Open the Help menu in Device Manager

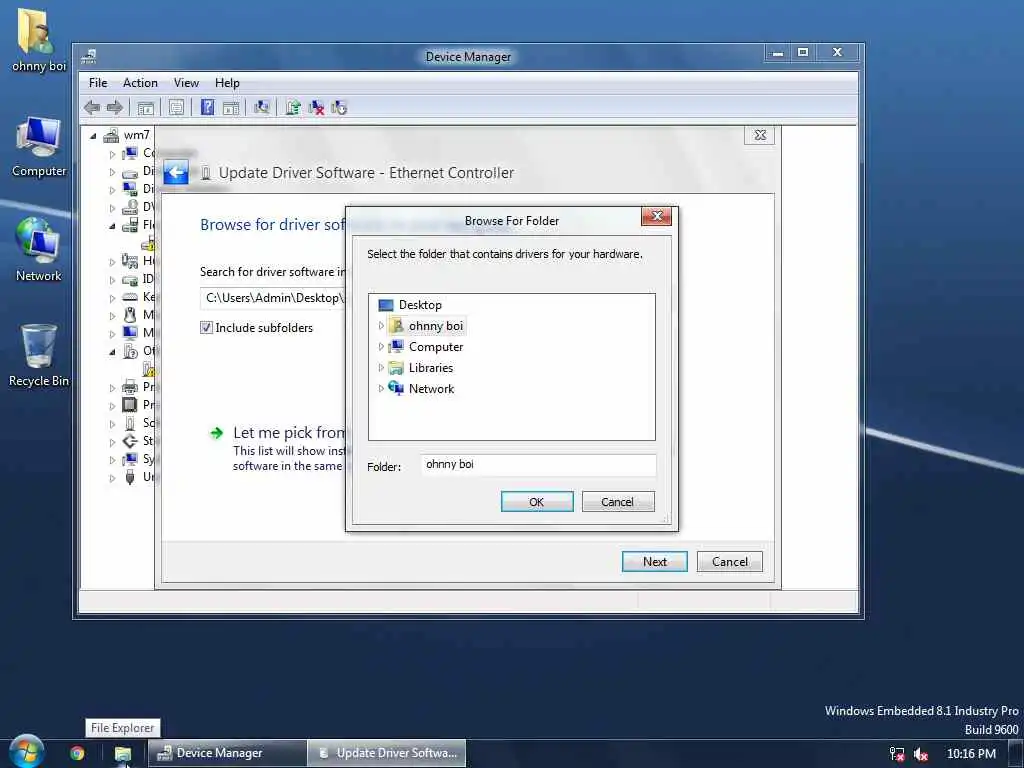(x=227, y=83)
